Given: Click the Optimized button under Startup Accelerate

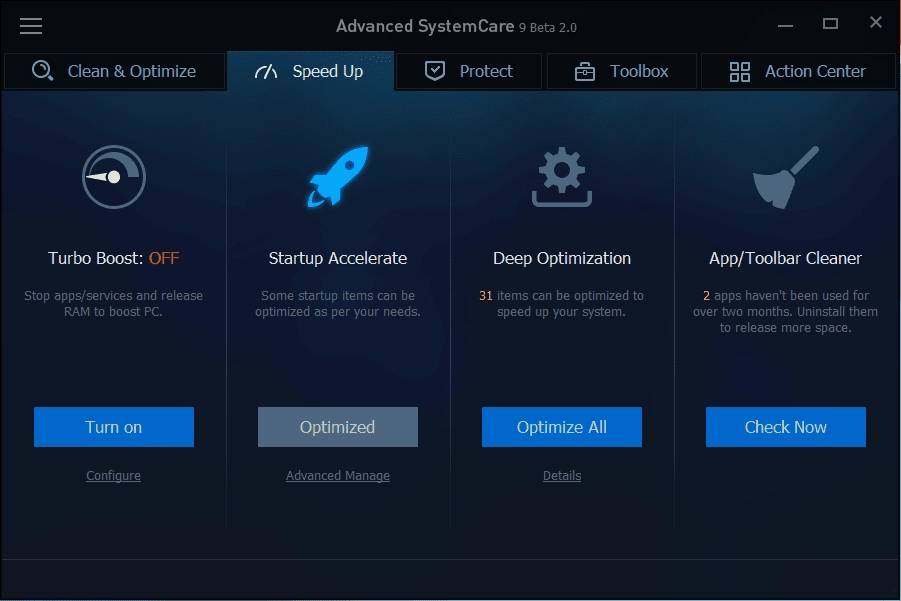Looking at the screenshot, I should coord(338,427).
